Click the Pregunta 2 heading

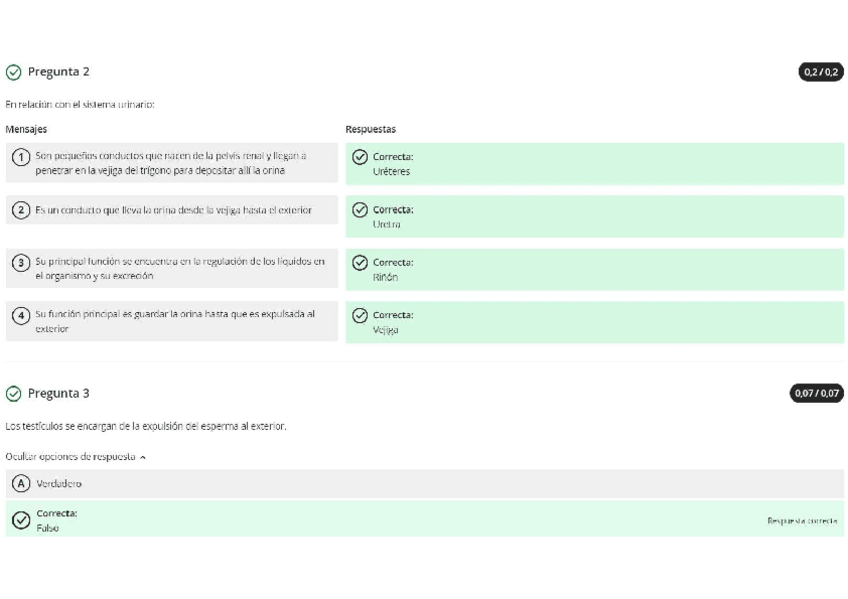[x=58, y=72]
